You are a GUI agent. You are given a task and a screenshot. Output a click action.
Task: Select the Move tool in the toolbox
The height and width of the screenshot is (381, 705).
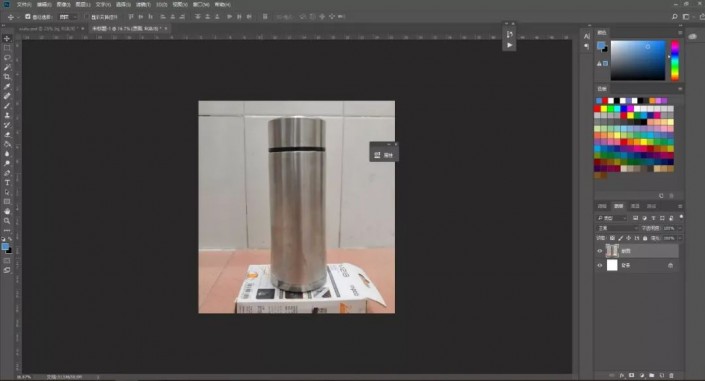pos(7,38)
